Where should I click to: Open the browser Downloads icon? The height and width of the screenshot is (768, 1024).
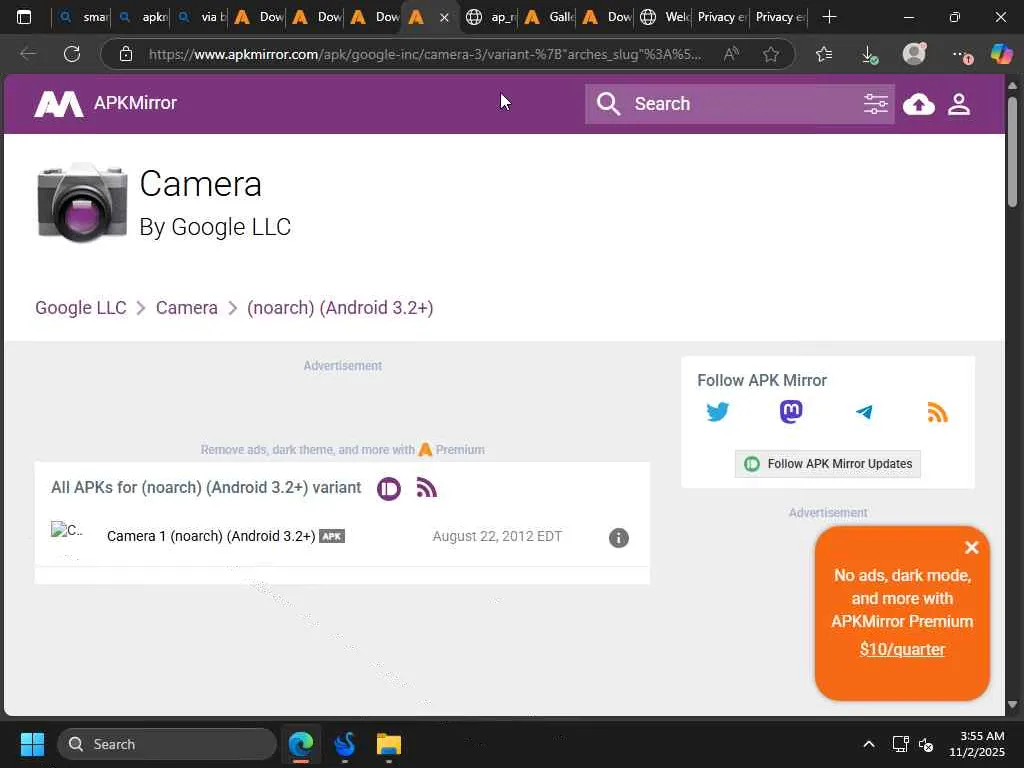869,54
